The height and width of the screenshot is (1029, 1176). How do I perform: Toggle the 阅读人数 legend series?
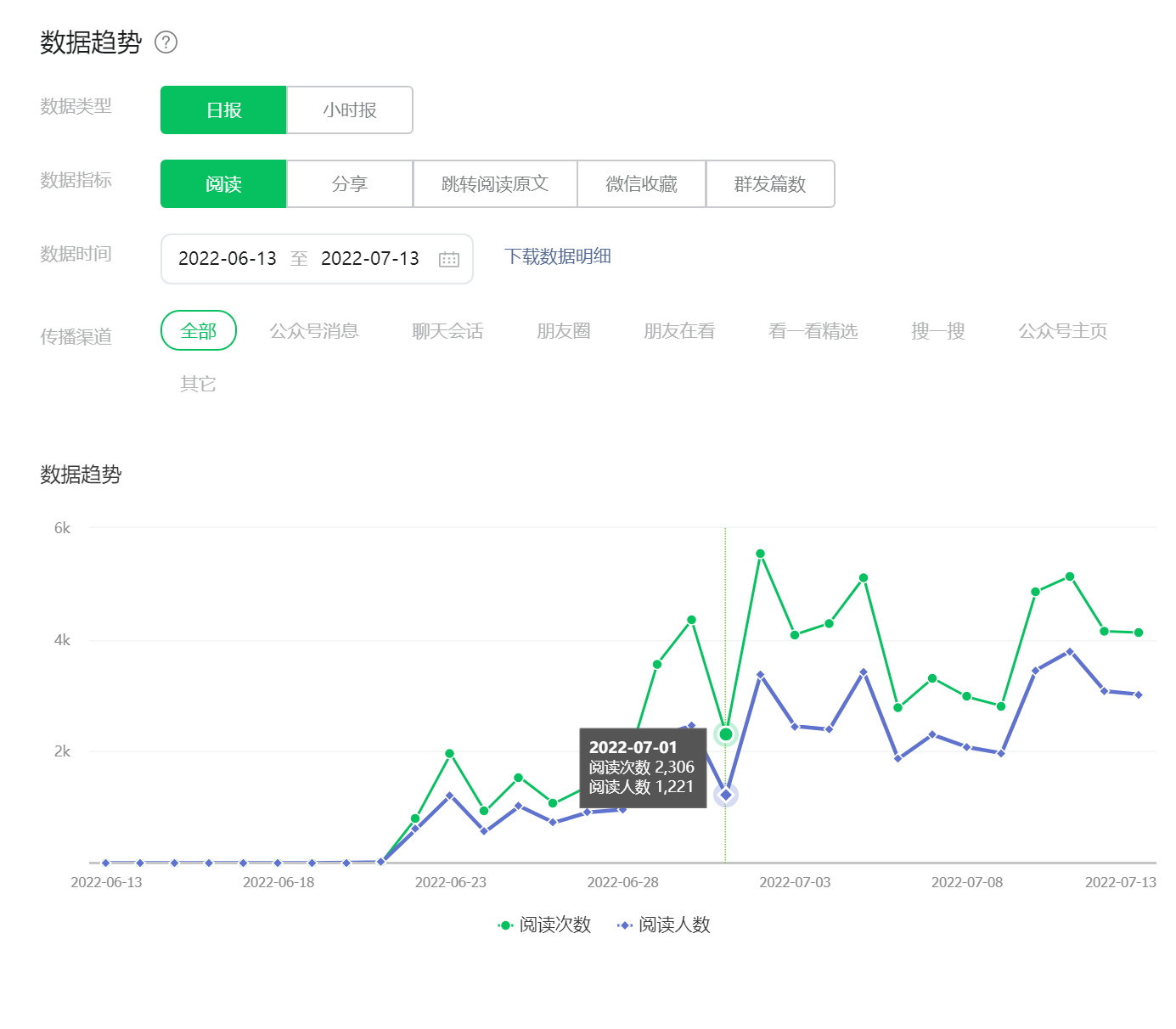664,925
